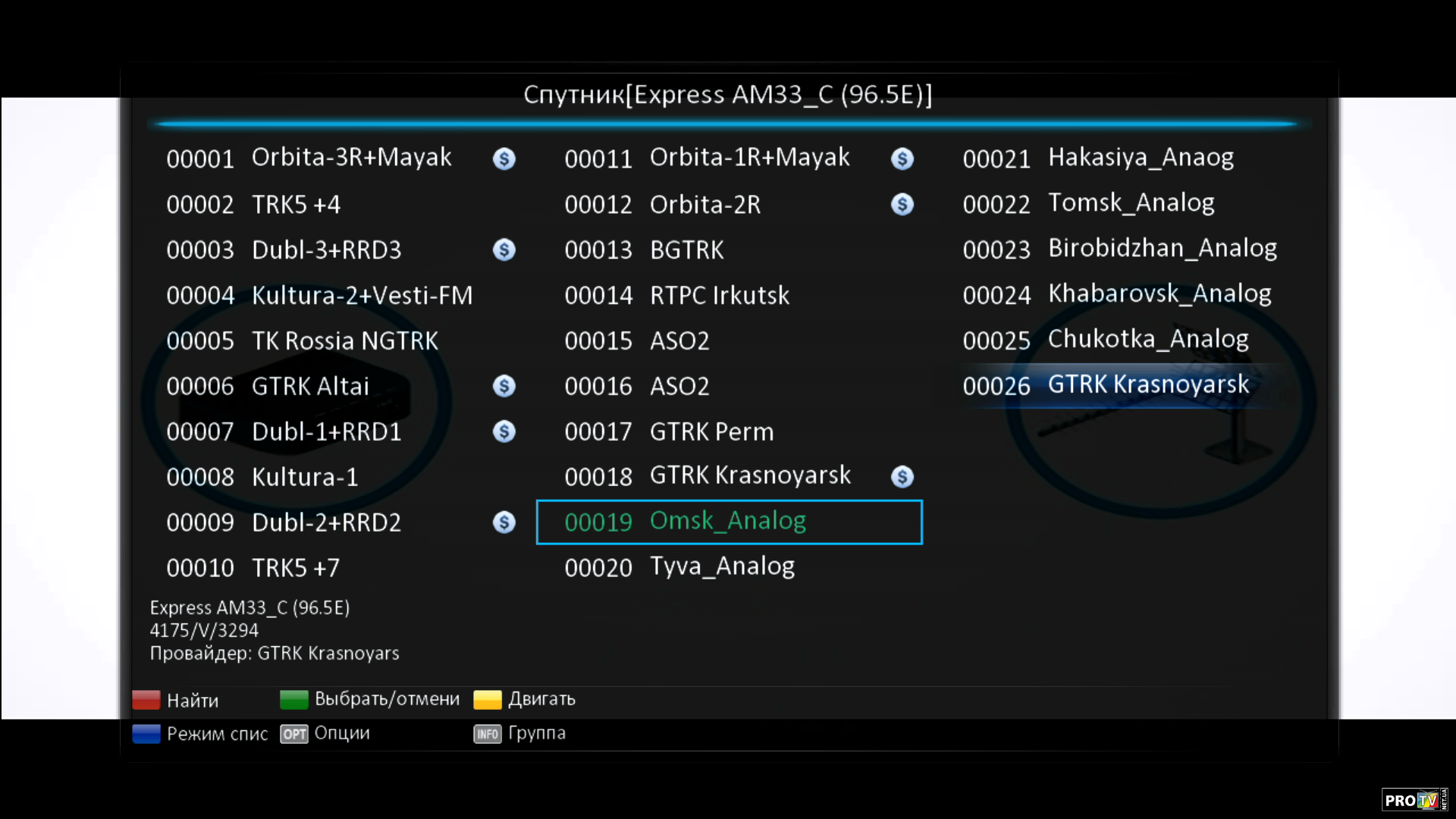This screenshot has height=819, width=1456.
Task: Click the $ icon next to channel 00018
Action: click(902, 476)
